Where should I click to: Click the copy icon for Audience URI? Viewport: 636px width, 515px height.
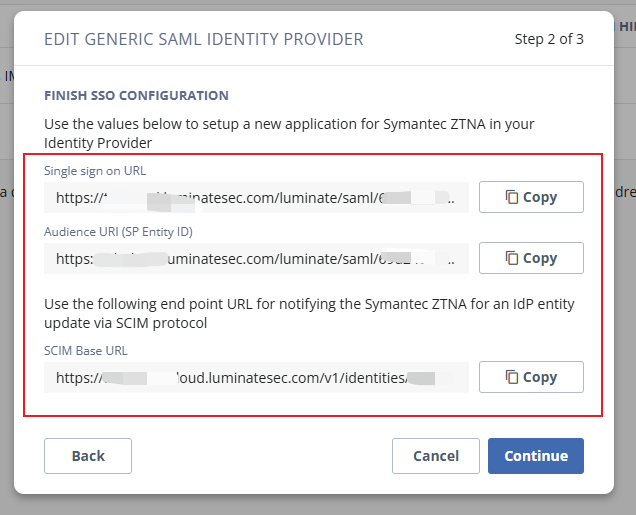pos(512,258)
